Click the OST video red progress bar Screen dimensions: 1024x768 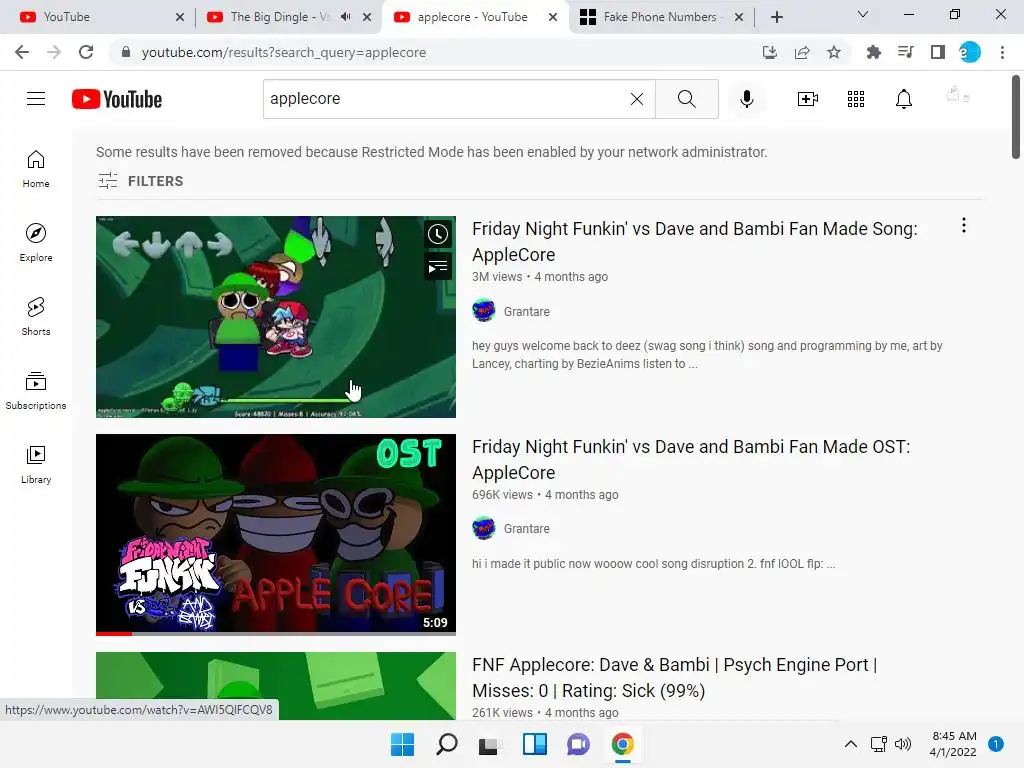pyautogui.click(x=114, y=633)
